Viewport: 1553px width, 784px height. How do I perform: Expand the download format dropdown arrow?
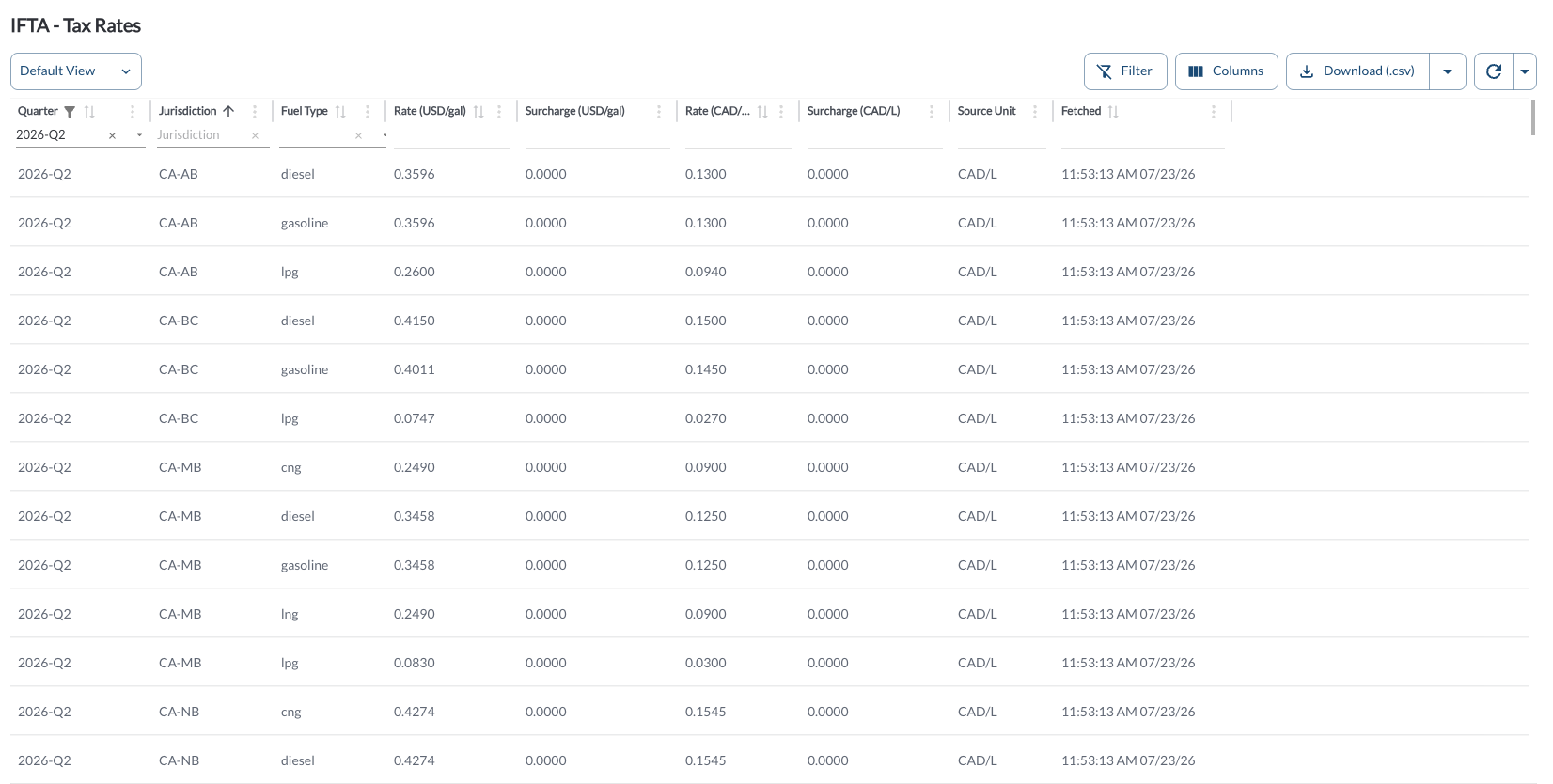(x=1448, y=71)
